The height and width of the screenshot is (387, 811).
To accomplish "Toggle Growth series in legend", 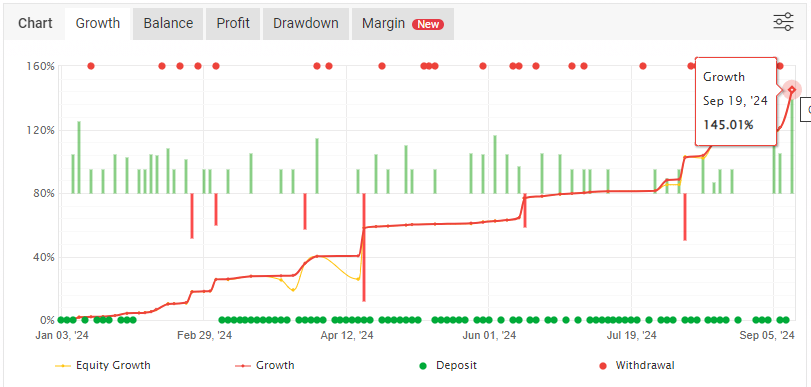I will [265, 365].
